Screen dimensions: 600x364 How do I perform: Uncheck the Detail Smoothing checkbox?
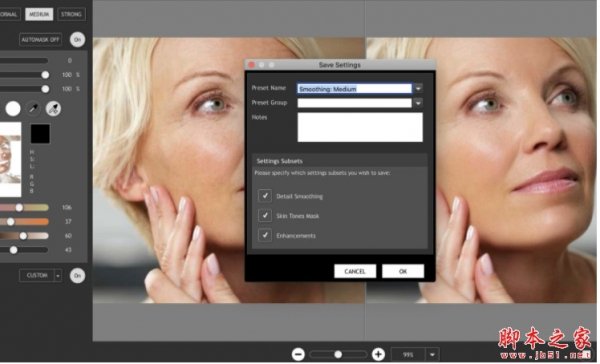point(265,196)
